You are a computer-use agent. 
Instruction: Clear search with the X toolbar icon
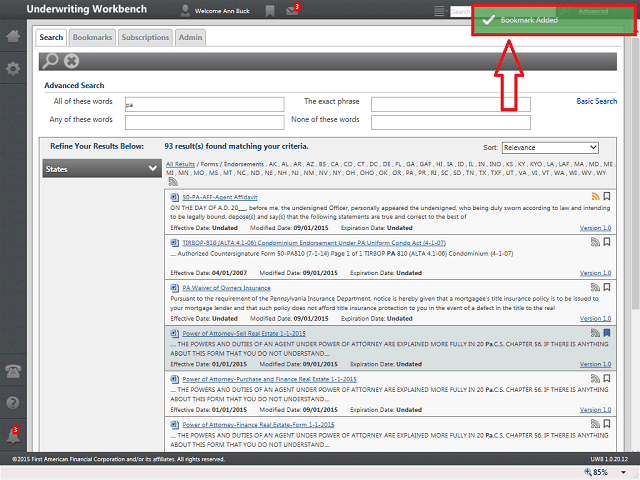71,61
